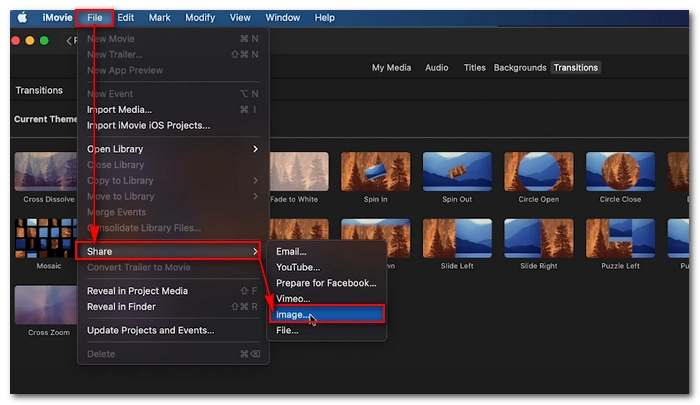
Task: Click the Current Theme label
Action: pos(45,119)
